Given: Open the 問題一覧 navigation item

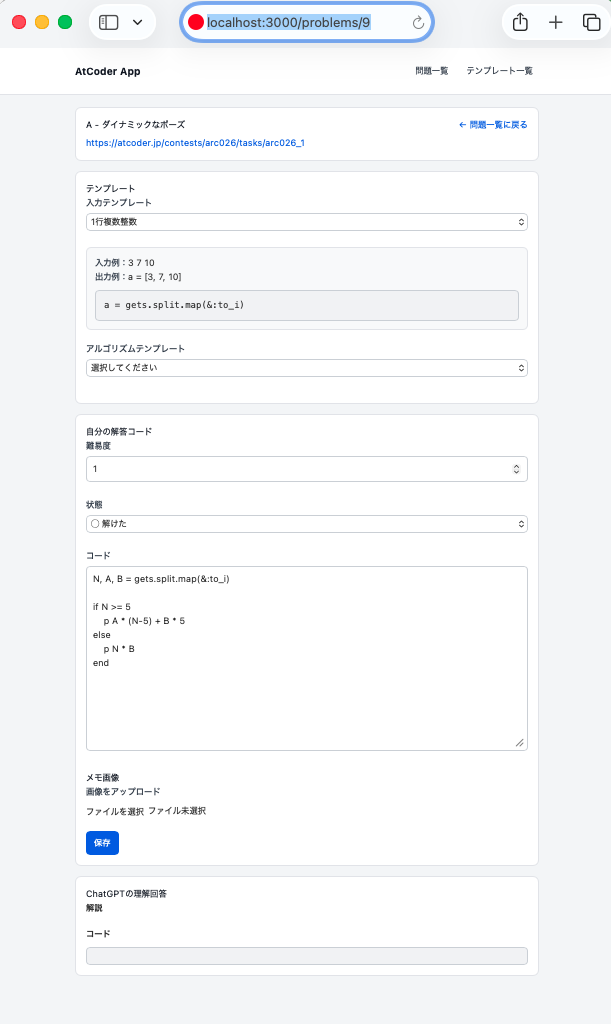Looking at the screenshot, I should click(431, 71).
